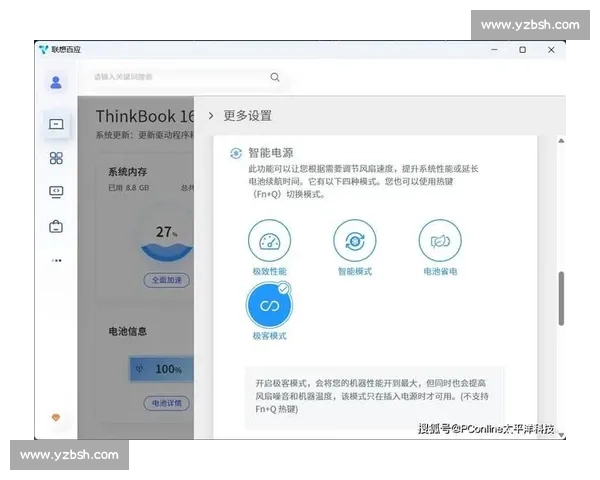Viewport: 600px width, 480px height.
Task: Click the 全面加速 button
Action: click(166, 280)
